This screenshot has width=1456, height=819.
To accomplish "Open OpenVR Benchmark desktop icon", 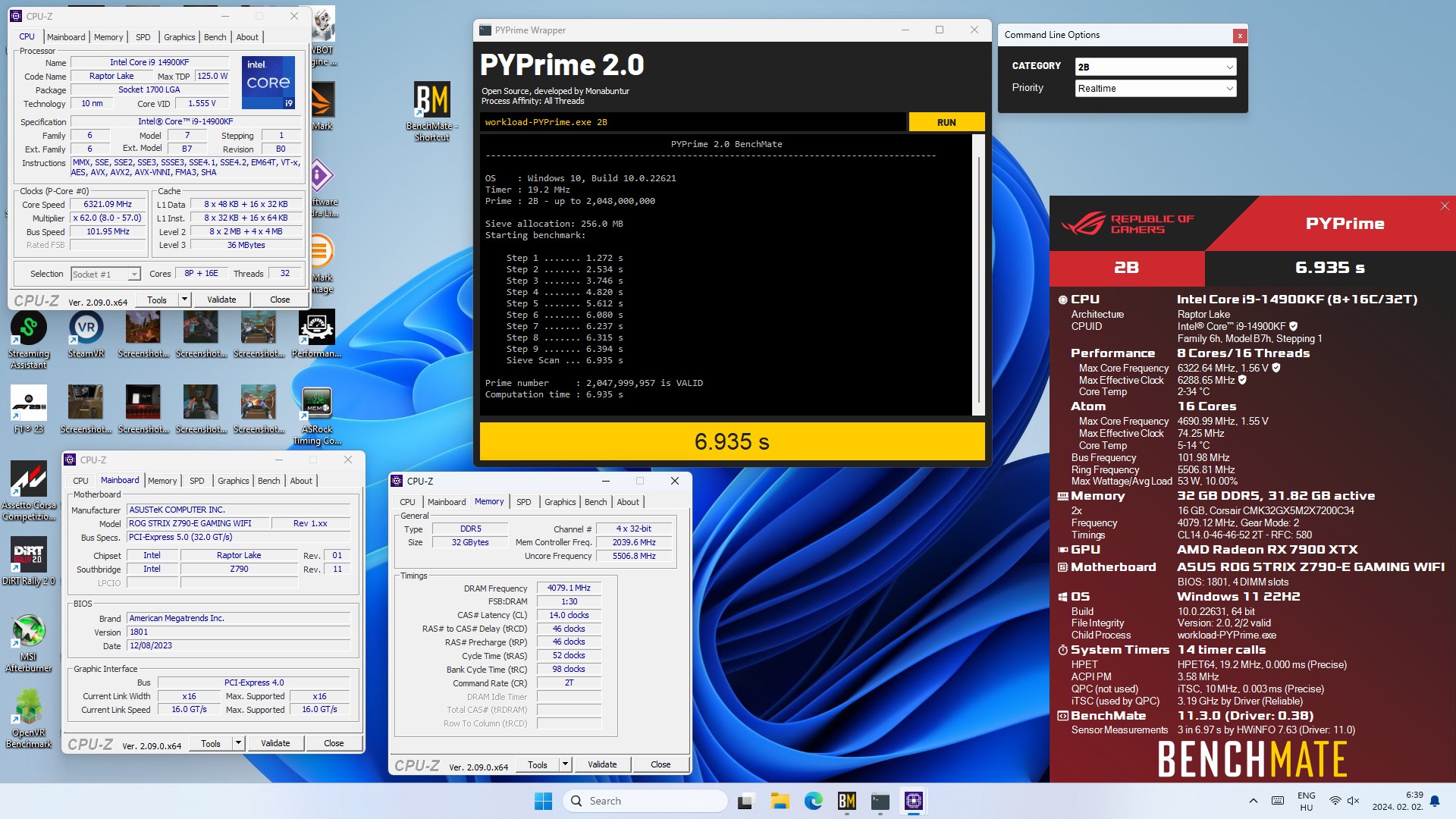I will [29, 719].
